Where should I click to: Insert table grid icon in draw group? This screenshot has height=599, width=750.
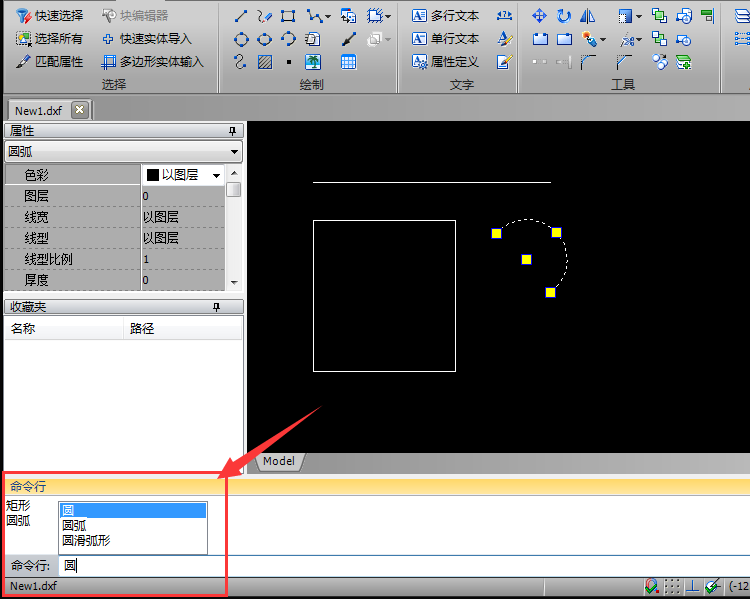click(348, 62)
